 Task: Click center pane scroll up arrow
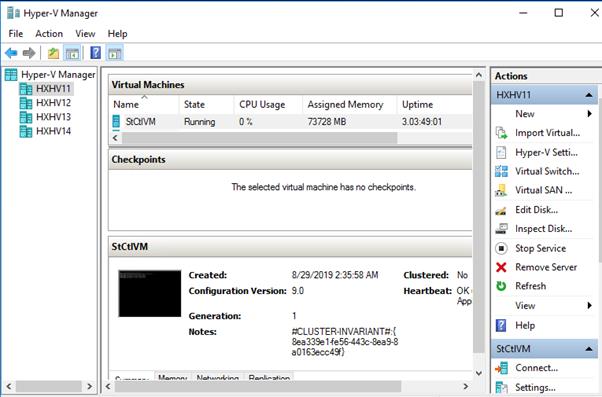[x=478, y=75]
